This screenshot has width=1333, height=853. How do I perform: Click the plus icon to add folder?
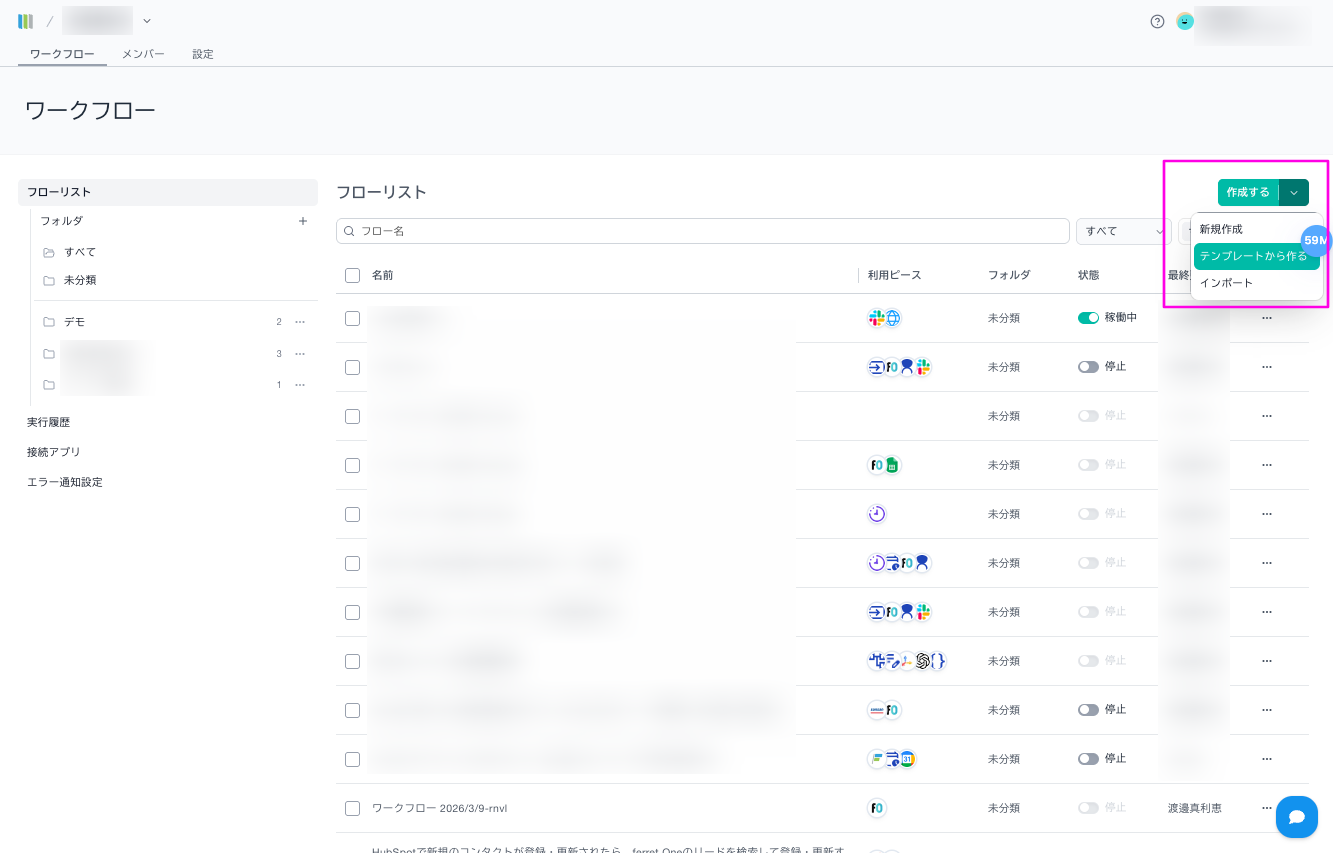click(303, 221)
